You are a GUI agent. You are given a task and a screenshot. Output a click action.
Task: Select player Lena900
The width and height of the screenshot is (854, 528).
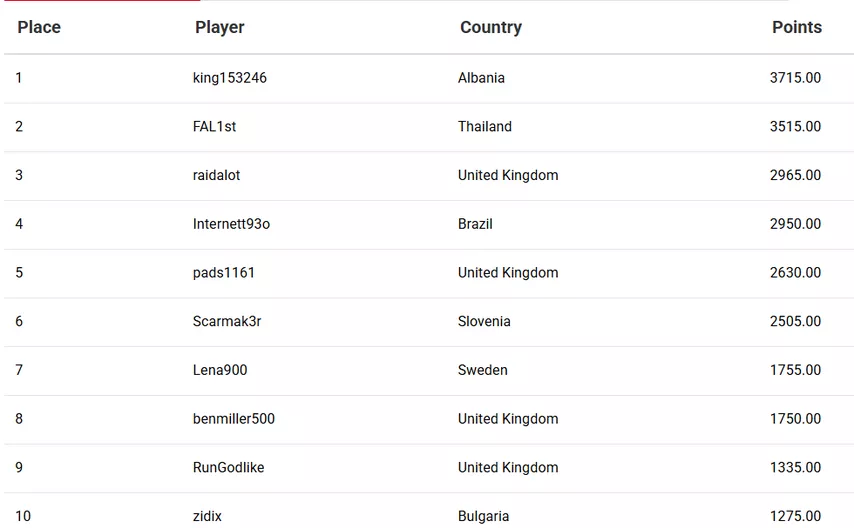[x=220, y=370]
